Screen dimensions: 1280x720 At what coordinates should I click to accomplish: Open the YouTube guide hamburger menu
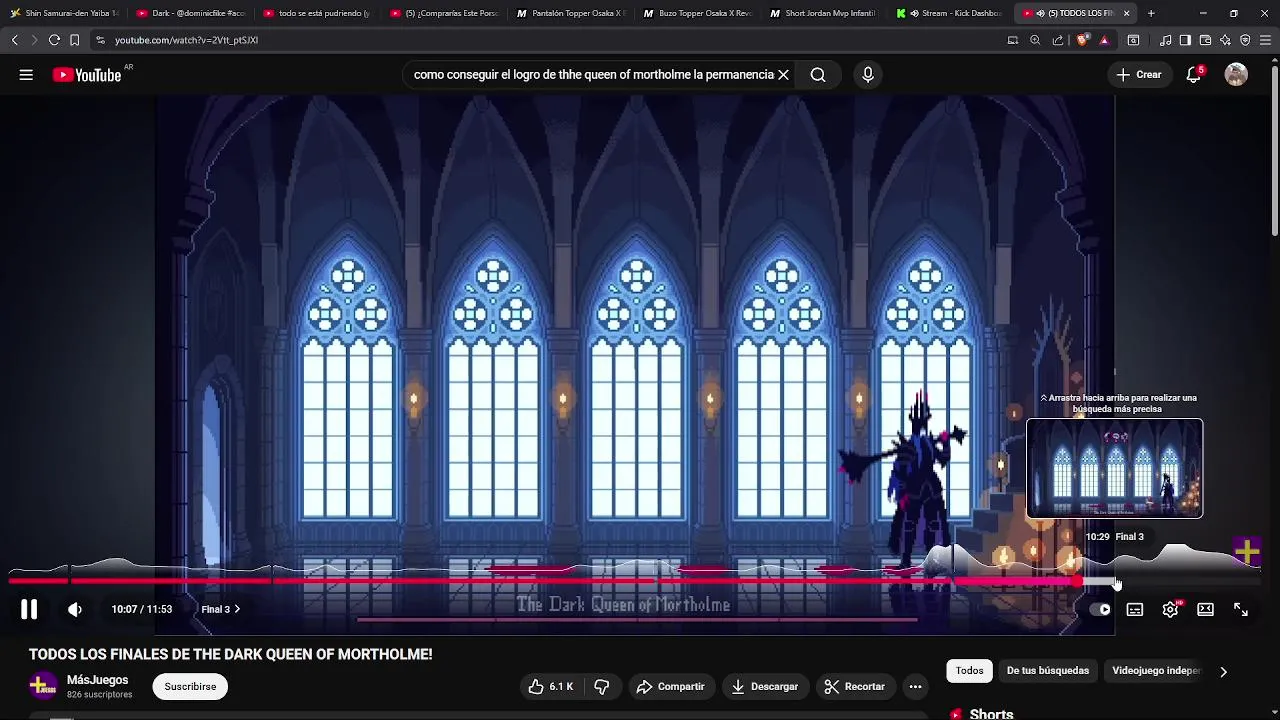26,75
